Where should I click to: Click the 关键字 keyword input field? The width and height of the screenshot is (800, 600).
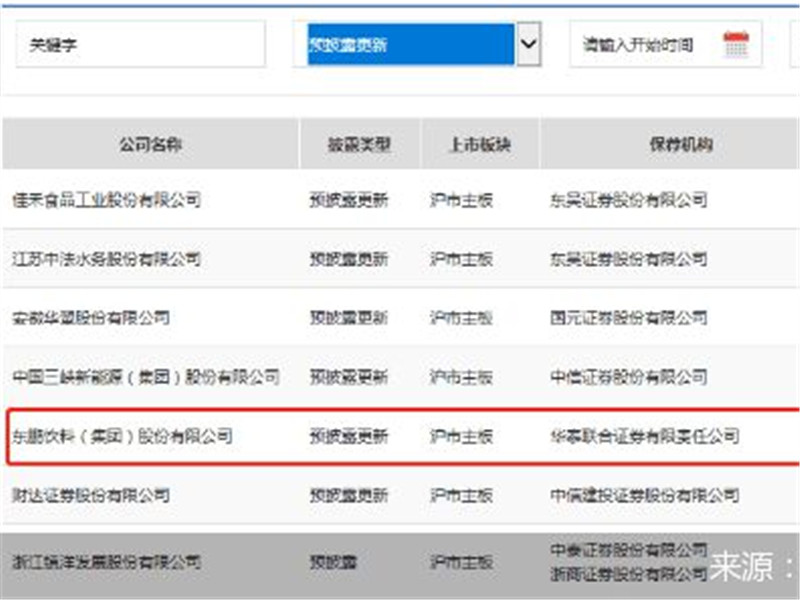pyautogui.click(x=140, y=44)
